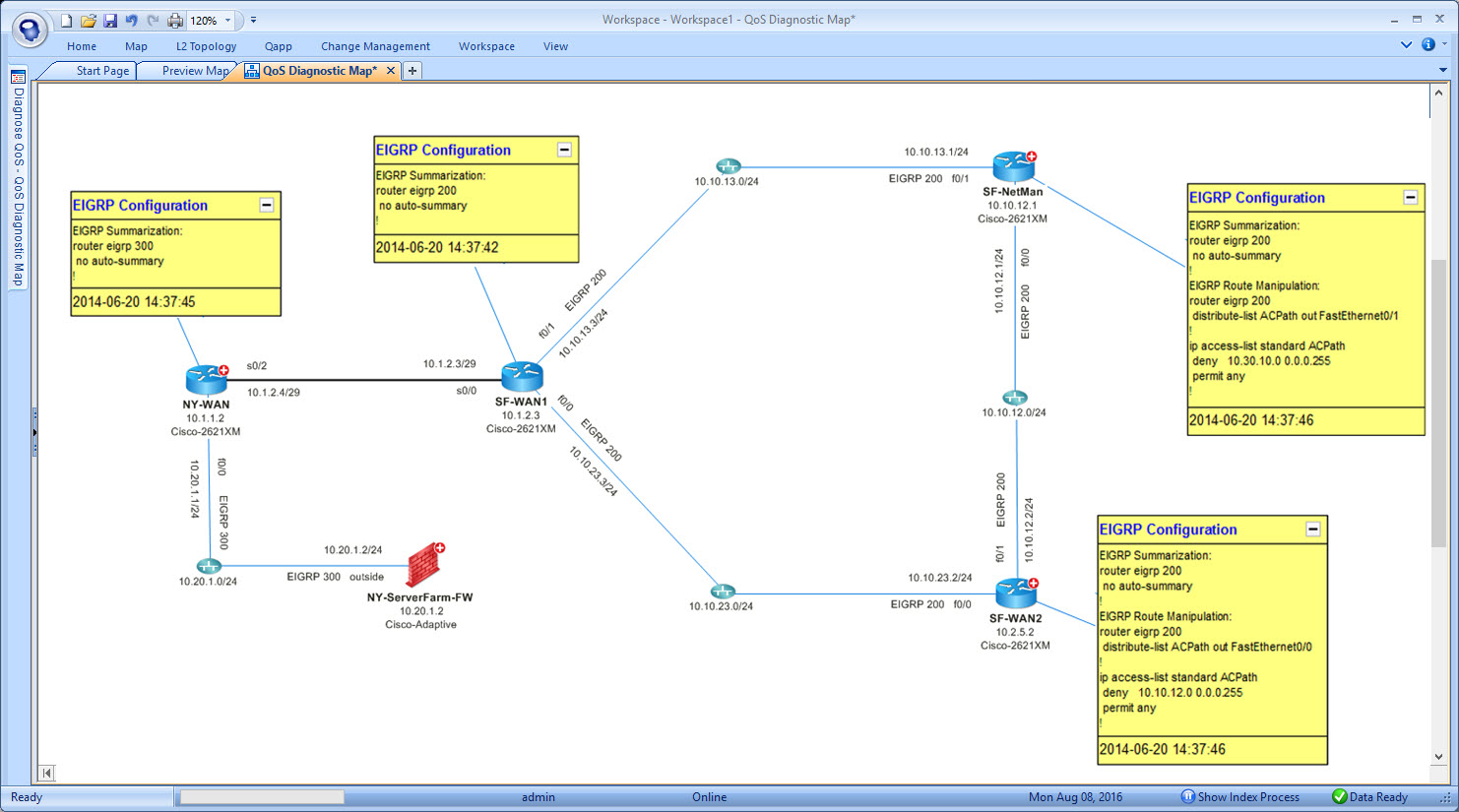Click the 10.10.13.1/24 interface label
This screenshot has width=1459, height=812.
click(936, 152)
